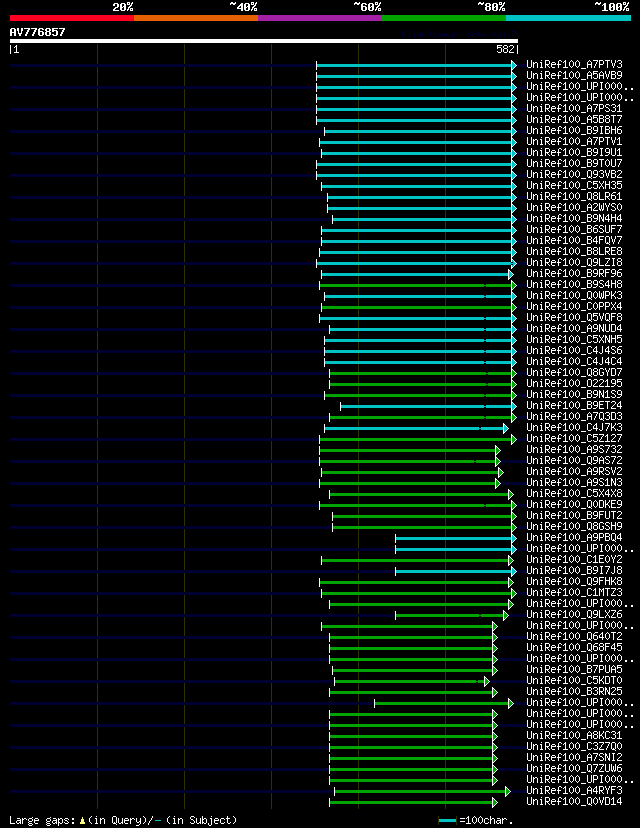This screenshot has height=828, width=640.
Task: Click the UniRef100_Q8LR61 entry
Action: 574,196
